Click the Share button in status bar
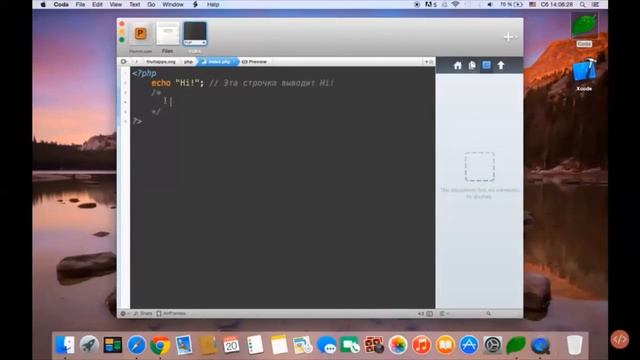The height and width of the screenshot is (360, 640). coord(143,313)
